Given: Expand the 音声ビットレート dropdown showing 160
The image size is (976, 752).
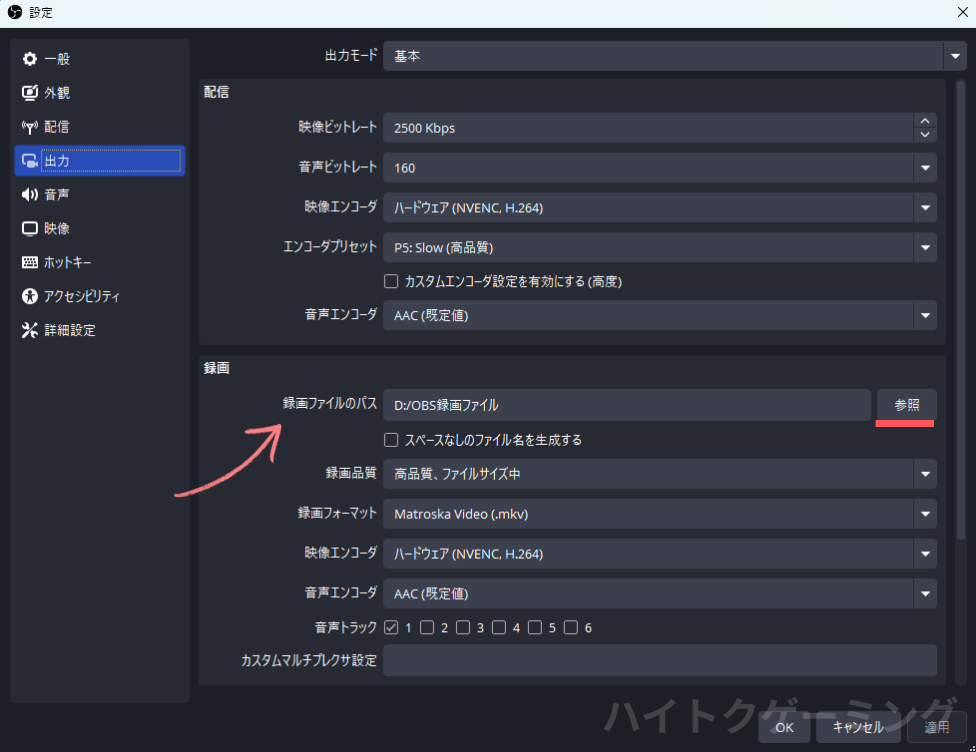Looking at the screenshot, I should 660,168.
